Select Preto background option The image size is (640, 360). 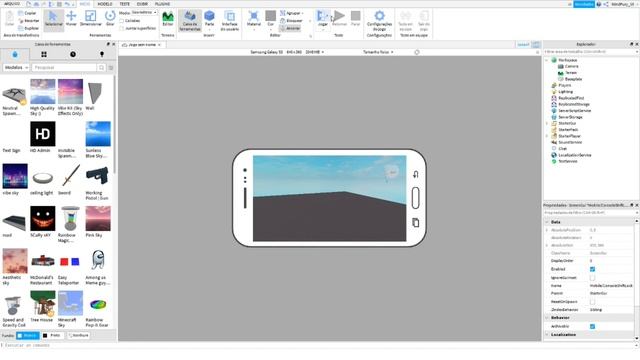tap(52, 336)
